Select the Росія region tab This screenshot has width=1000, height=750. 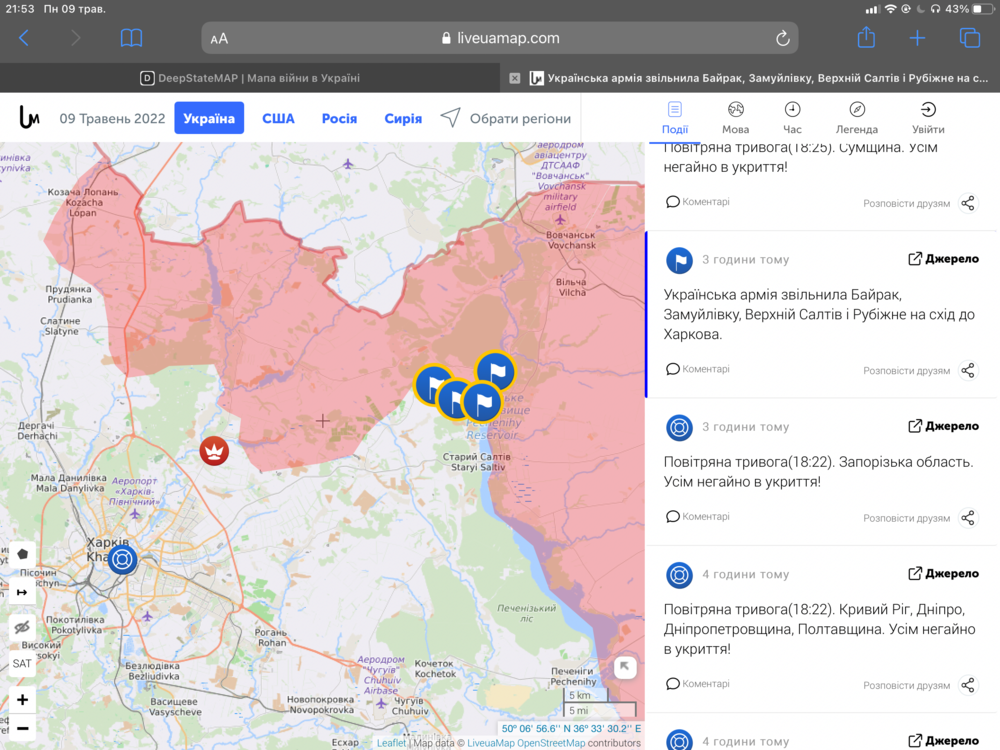(x=339, y=118)
